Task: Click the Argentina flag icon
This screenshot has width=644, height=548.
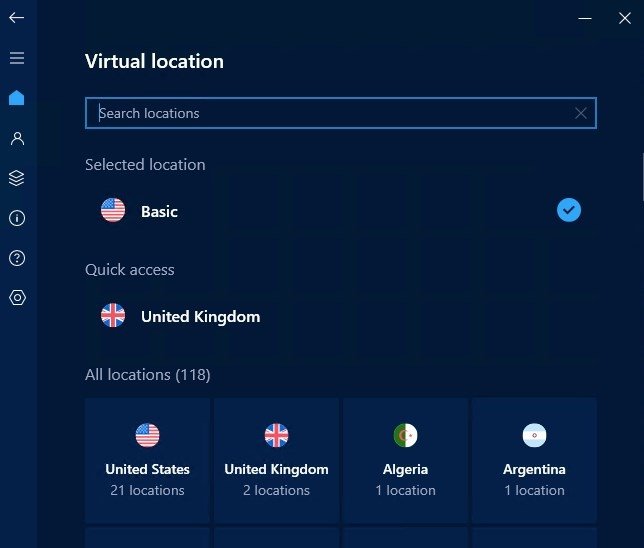Action: [x=534, y=435]
